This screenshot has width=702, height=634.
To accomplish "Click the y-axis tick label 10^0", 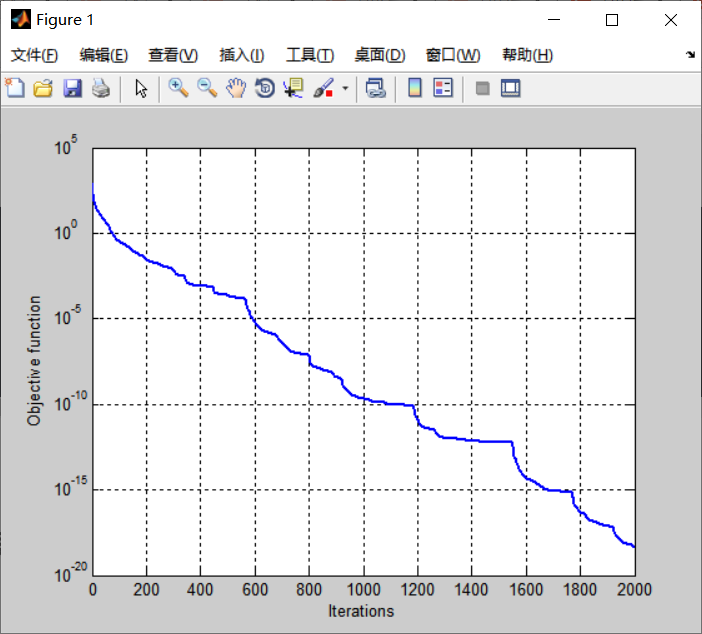I will [66, 231].
